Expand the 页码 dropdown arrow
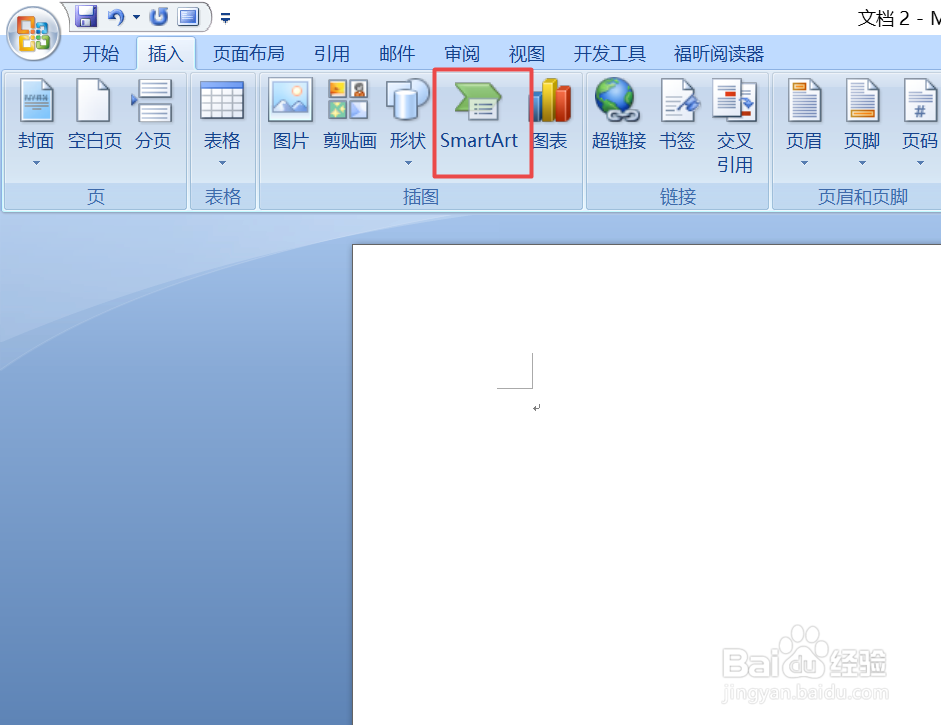 (x=920, y=163)
